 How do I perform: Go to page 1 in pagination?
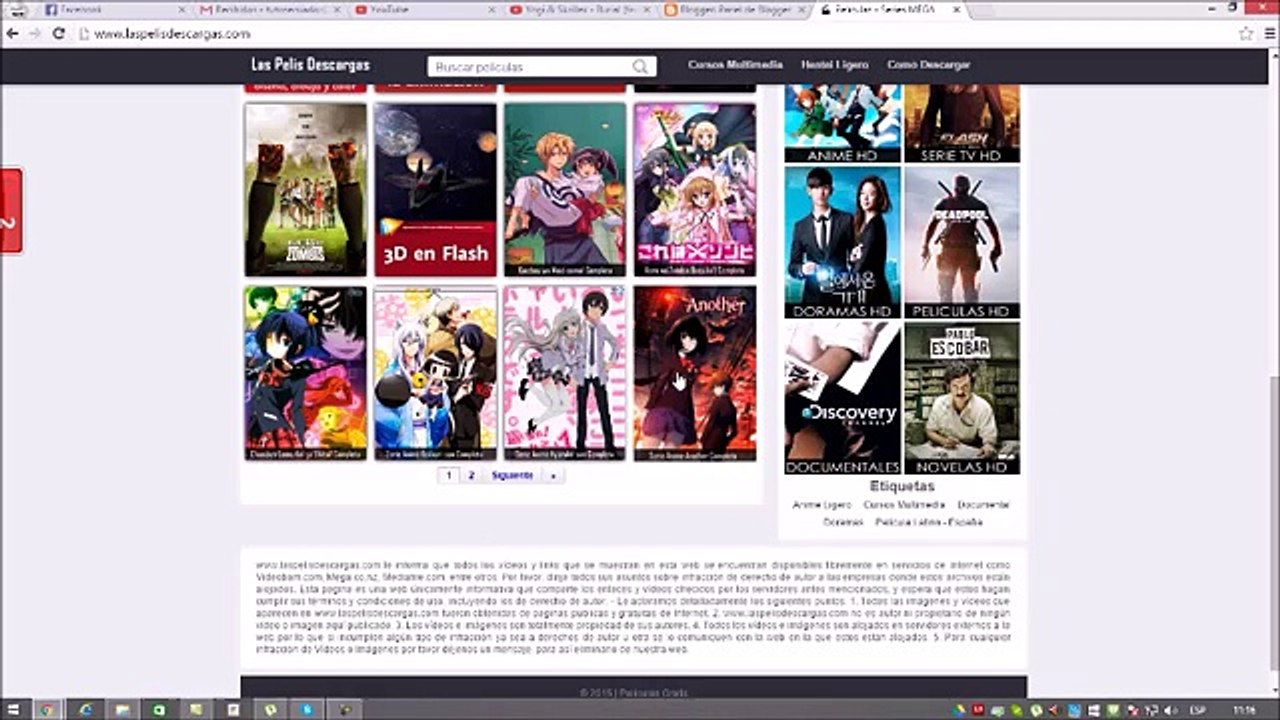pyautogui.click(x=449, y=476)
